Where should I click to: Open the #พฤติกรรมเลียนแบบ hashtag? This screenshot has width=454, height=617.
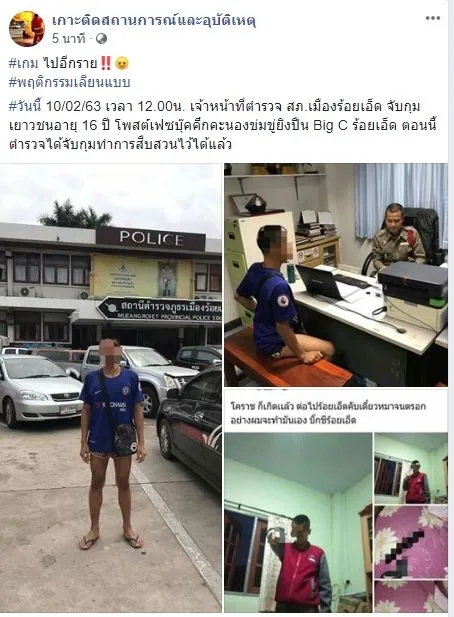(x=69, y=83)
